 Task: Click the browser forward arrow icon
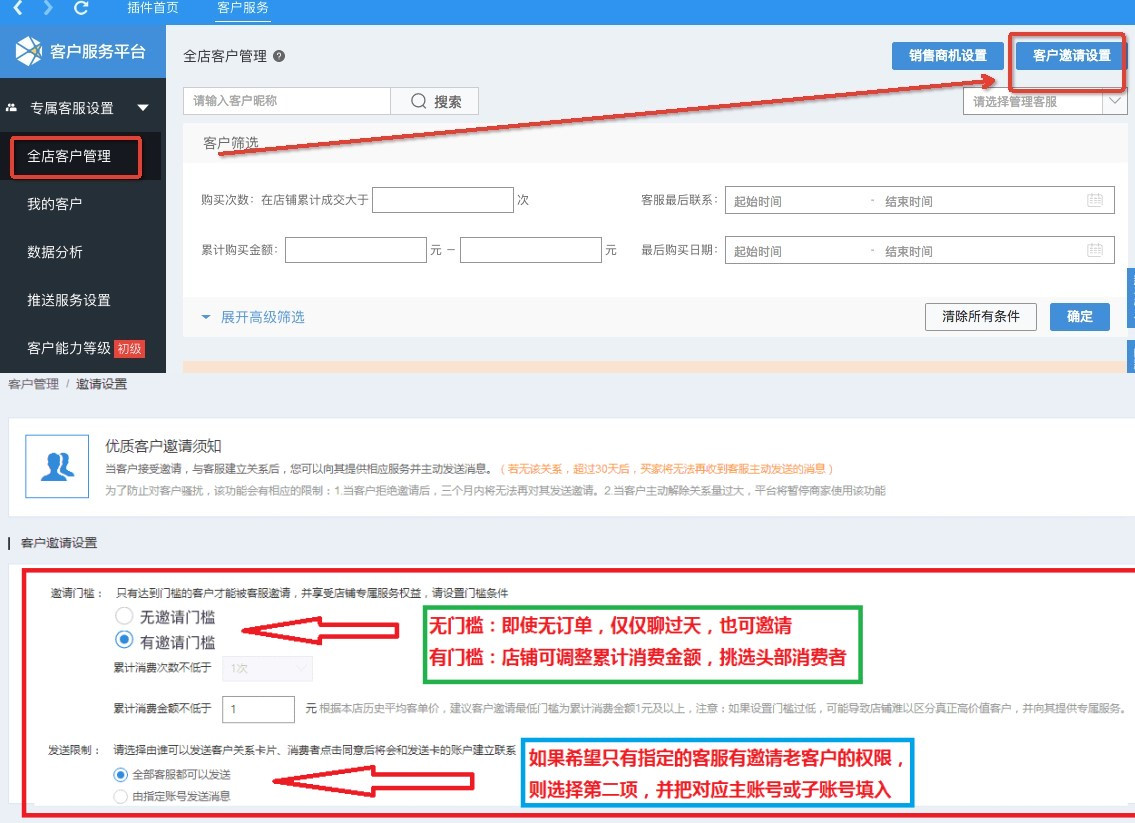coord(47,8)
